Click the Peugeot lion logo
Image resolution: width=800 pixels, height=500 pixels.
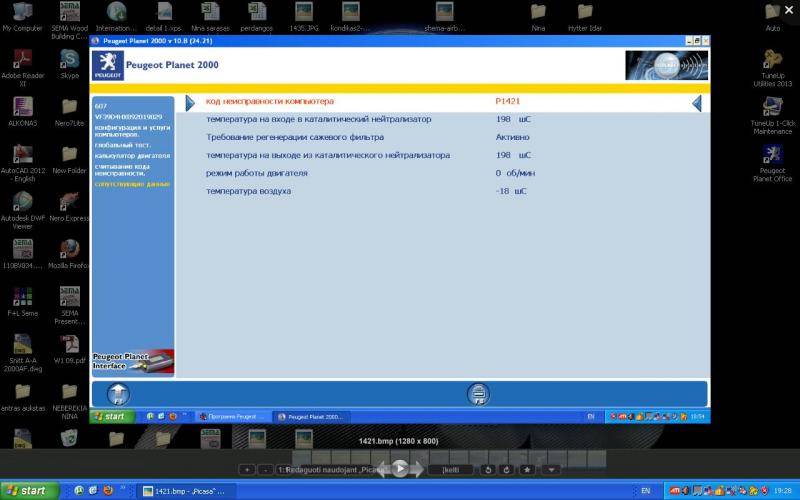107,65
